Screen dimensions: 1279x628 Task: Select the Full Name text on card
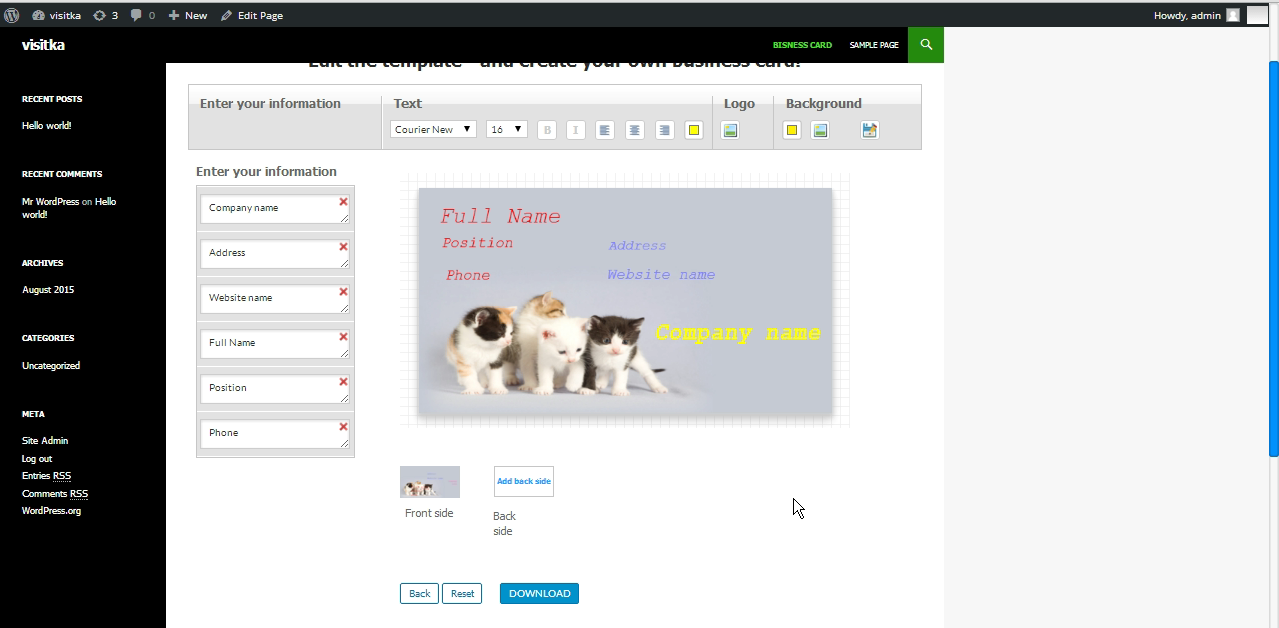(500, 217)
